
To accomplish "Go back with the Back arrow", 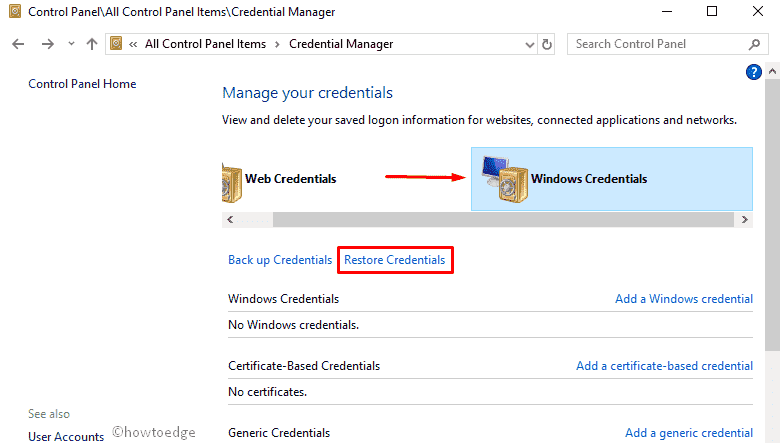I will (x=18, y=44).
